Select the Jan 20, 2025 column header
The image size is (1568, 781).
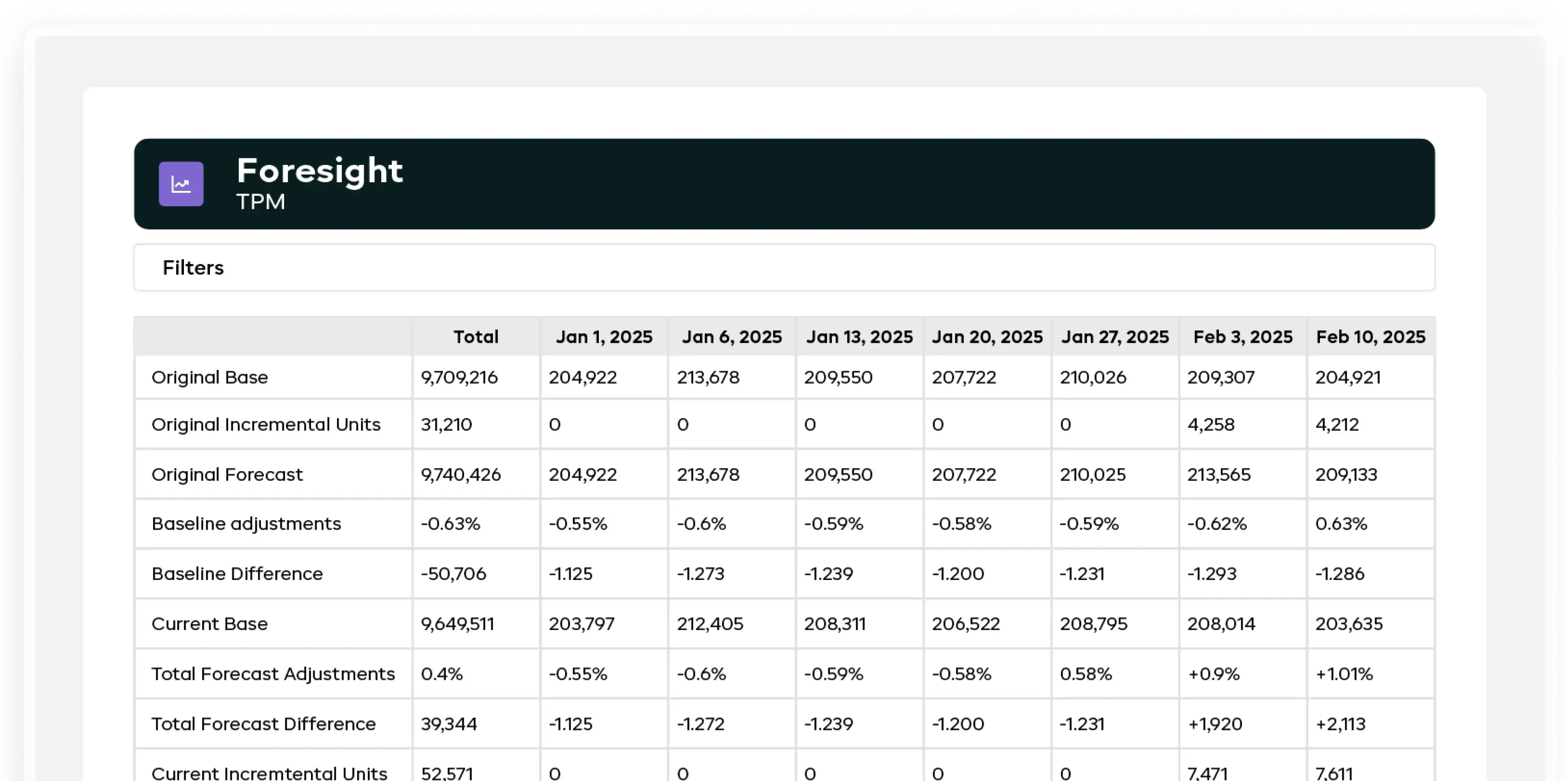click(x=987, y=337)
